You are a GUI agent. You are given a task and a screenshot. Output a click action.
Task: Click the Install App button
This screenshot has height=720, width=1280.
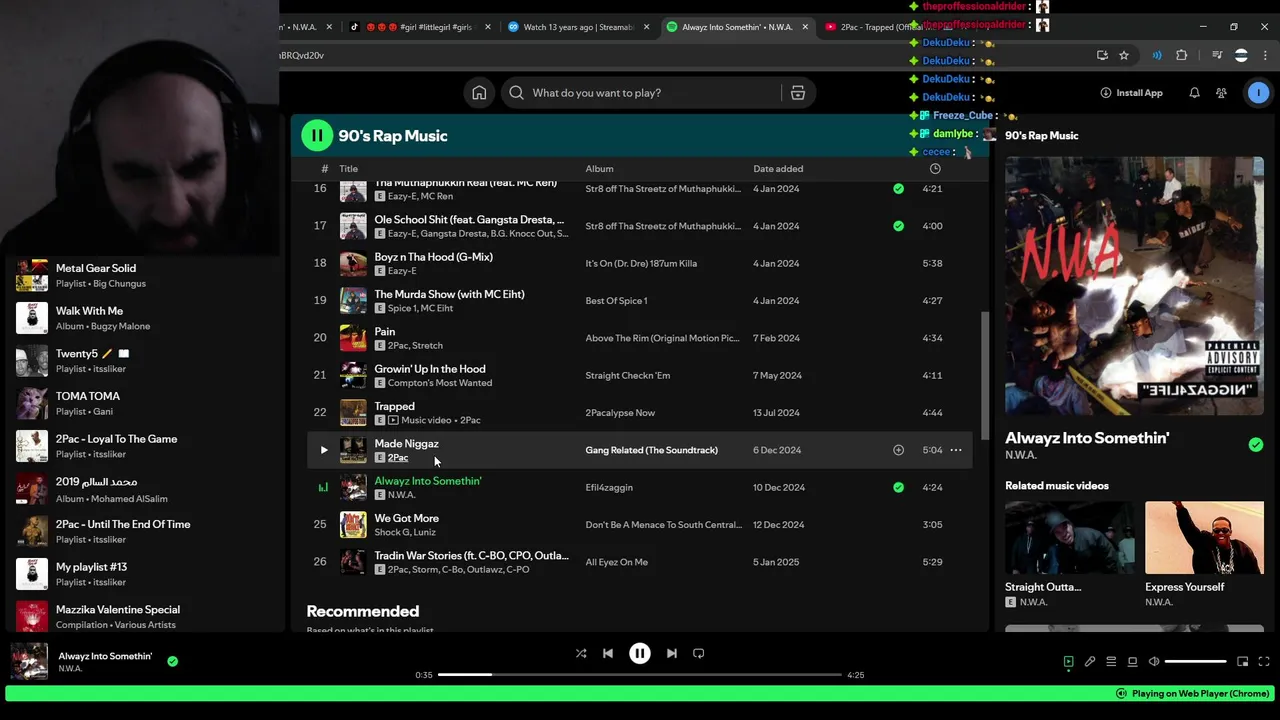1131,93
